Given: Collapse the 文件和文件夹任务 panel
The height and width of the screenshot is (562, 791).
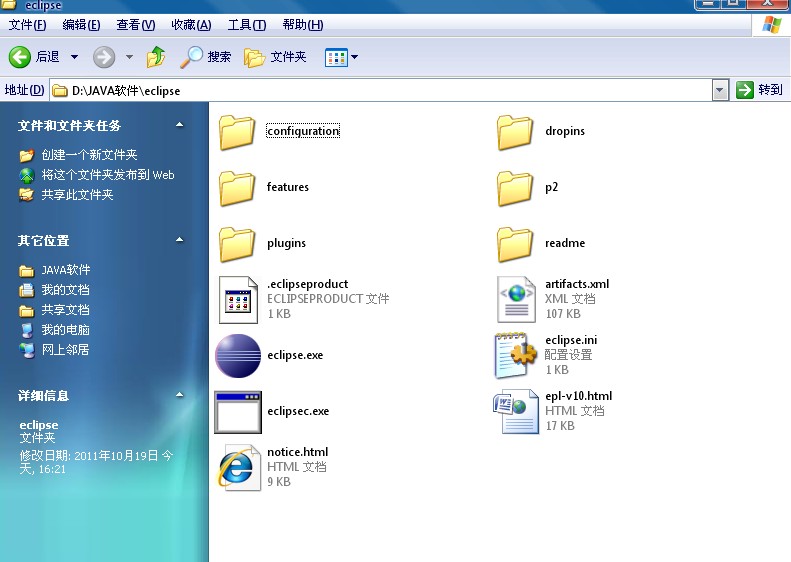Looking at the screenshot, I should coord(180,125).
